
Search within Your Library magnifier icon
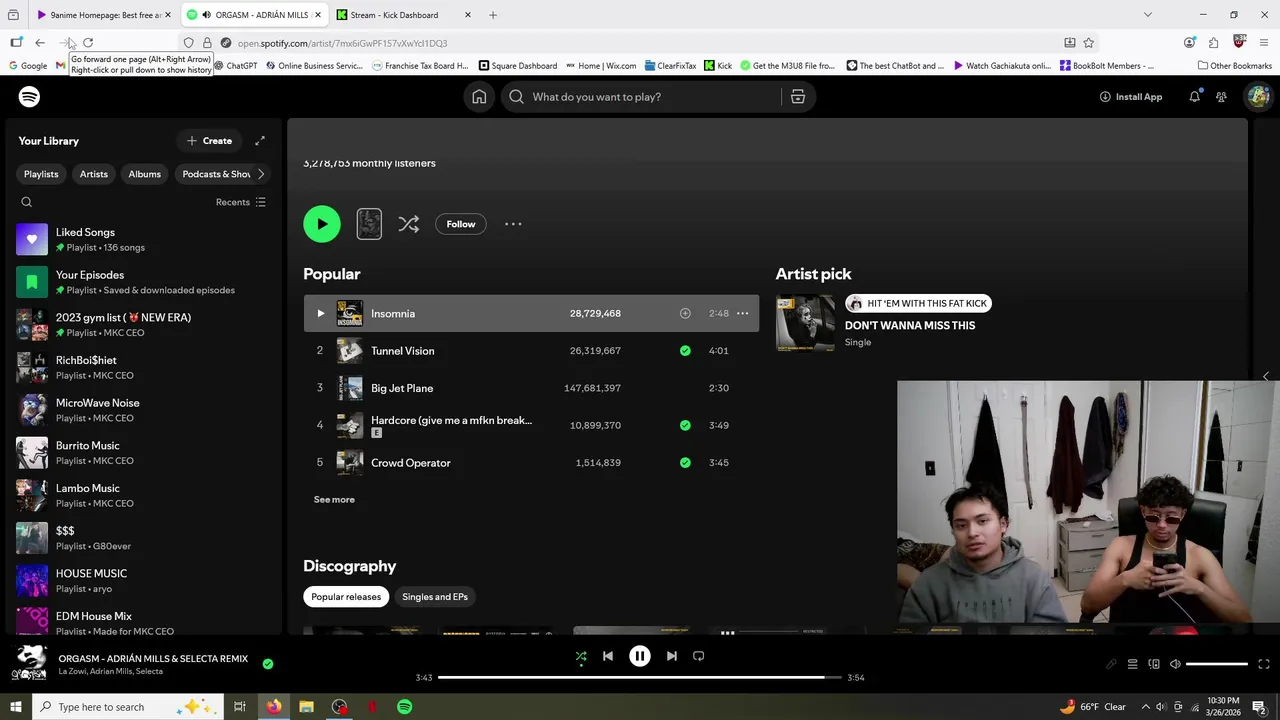[27, 202]
